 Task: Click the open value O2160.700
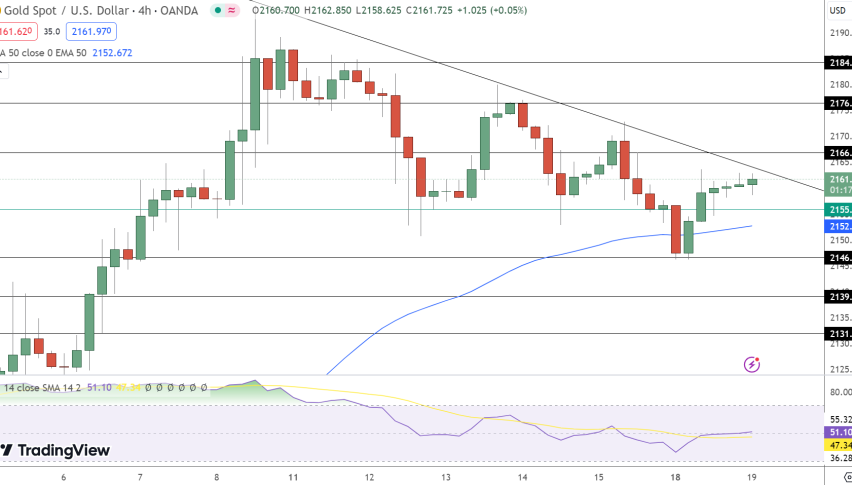277,10
